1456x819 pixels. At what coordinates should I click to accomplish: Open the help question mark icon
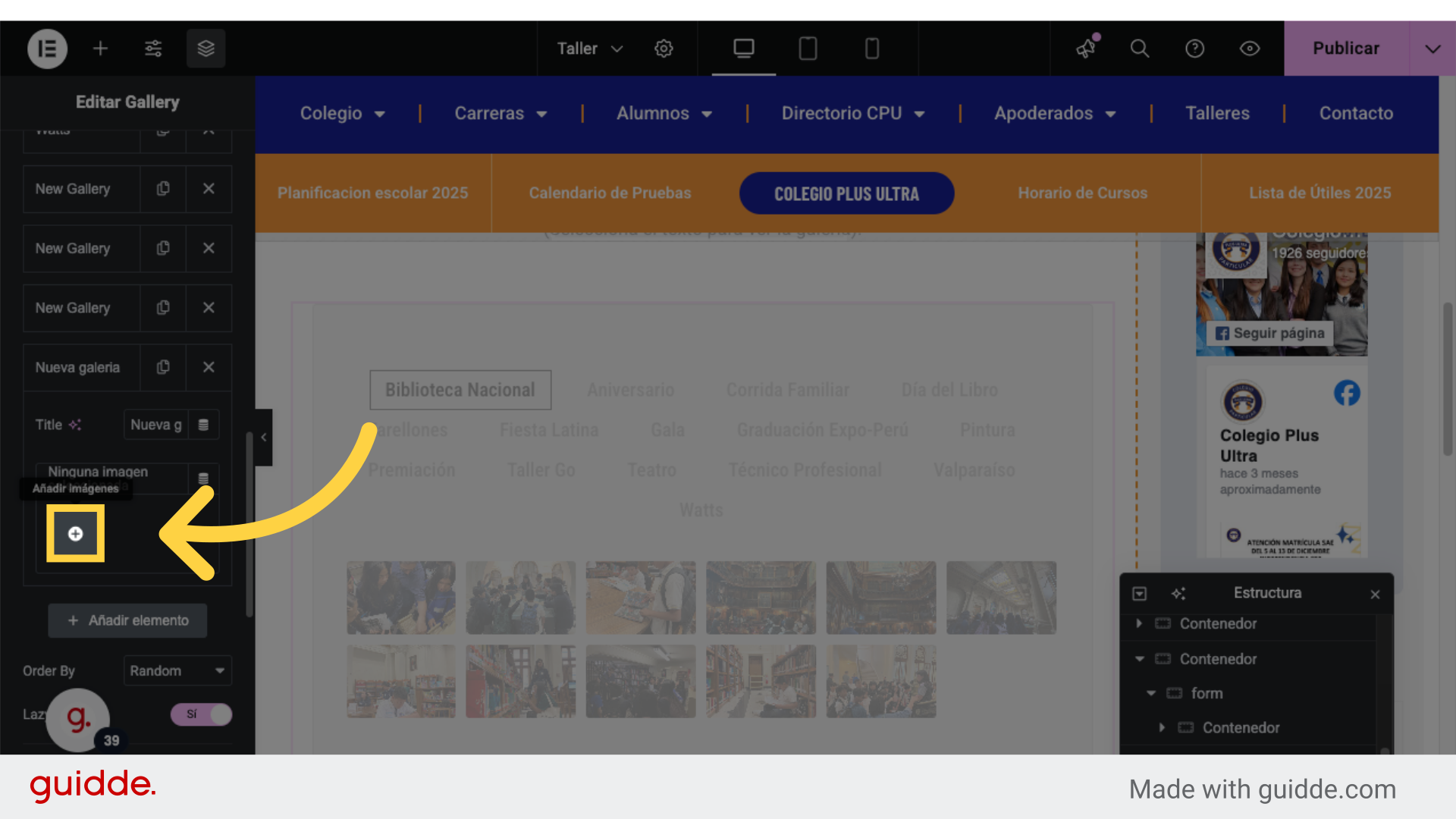1194,49
